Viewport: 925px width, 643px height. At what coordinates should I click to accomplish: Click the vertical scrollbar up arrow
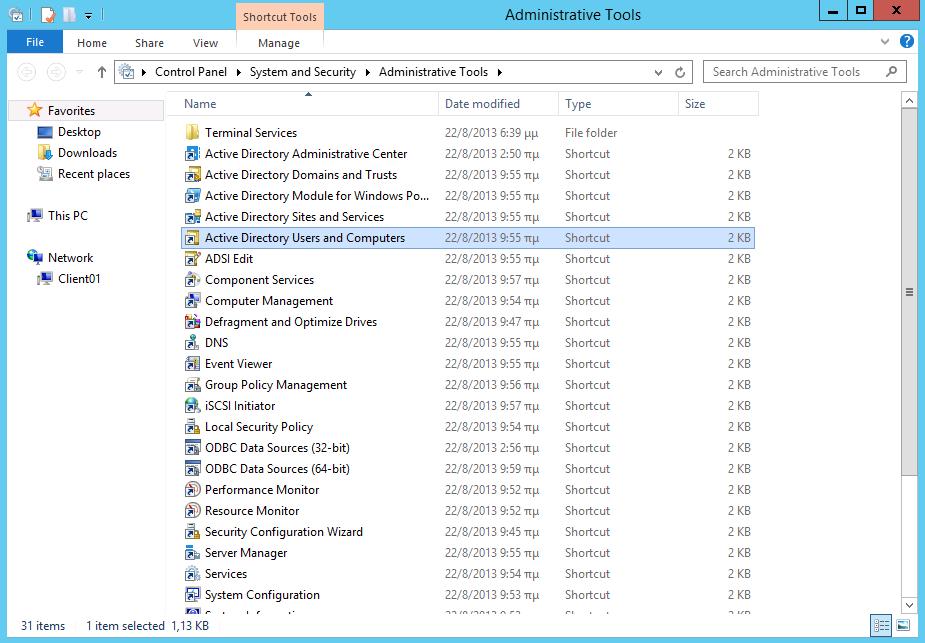point(909,101)
